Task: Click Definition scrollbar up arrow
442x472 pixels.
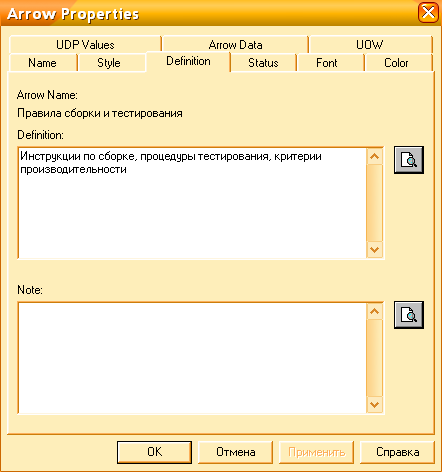Action: pos(374,156)
